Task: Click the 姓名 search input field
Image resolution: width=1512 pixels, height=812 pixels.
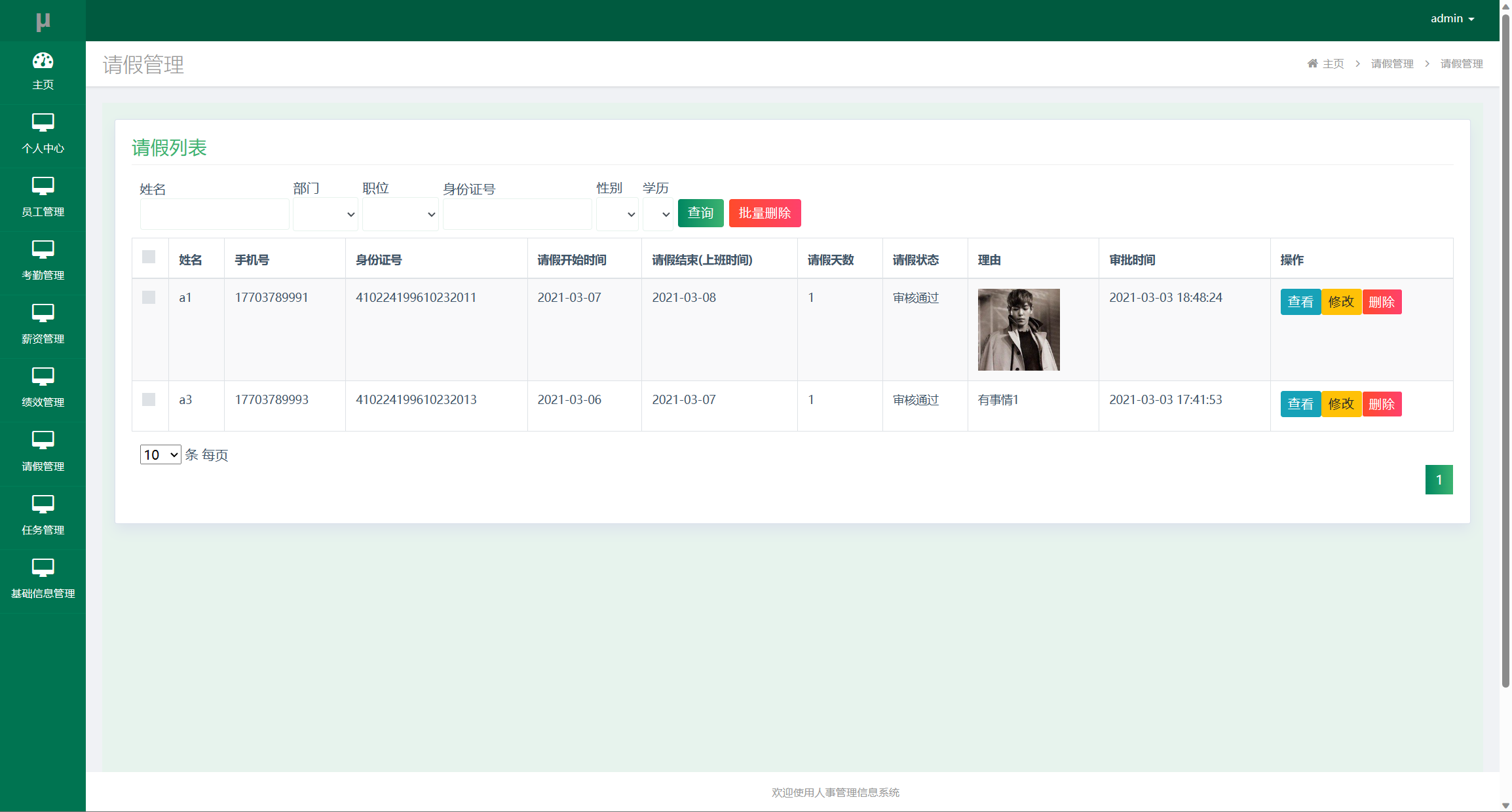Action: (x=214, y=214)
